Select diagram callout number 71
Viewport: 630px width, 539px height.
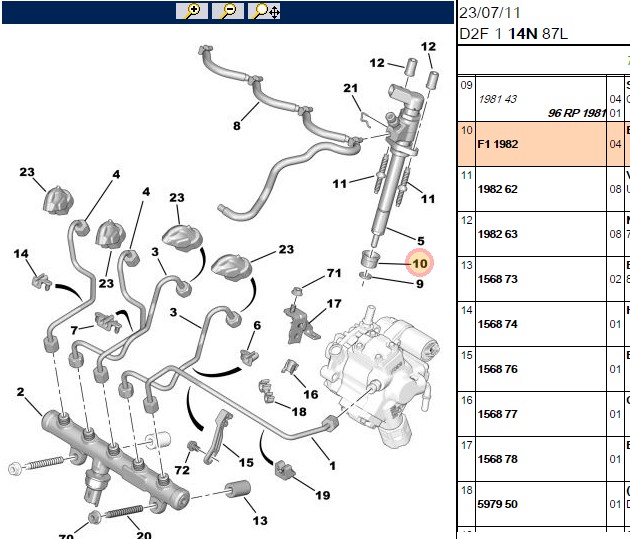[x=334, y=274]
